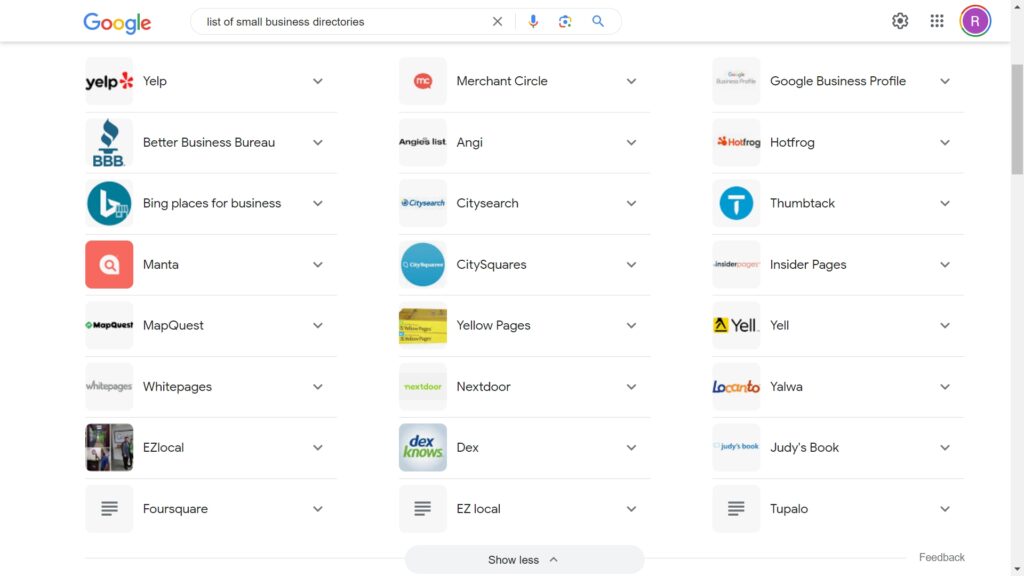Viewport: 1024px width, 576px height.
Task: Click the Better Business Bureau logo
Action: (109, 142)
